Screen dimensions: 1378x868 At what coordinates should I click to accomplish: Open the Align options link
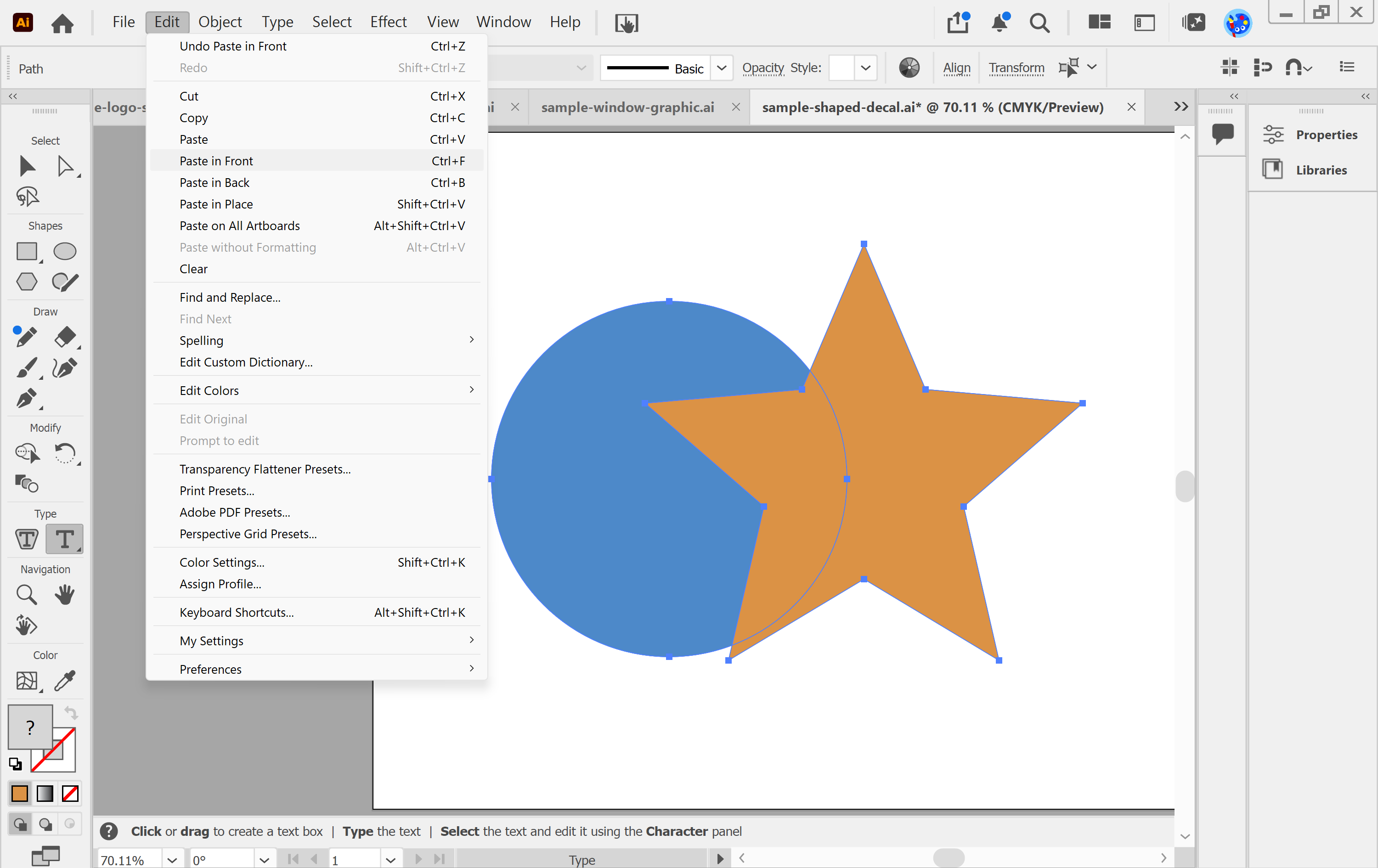coord(956,68)
